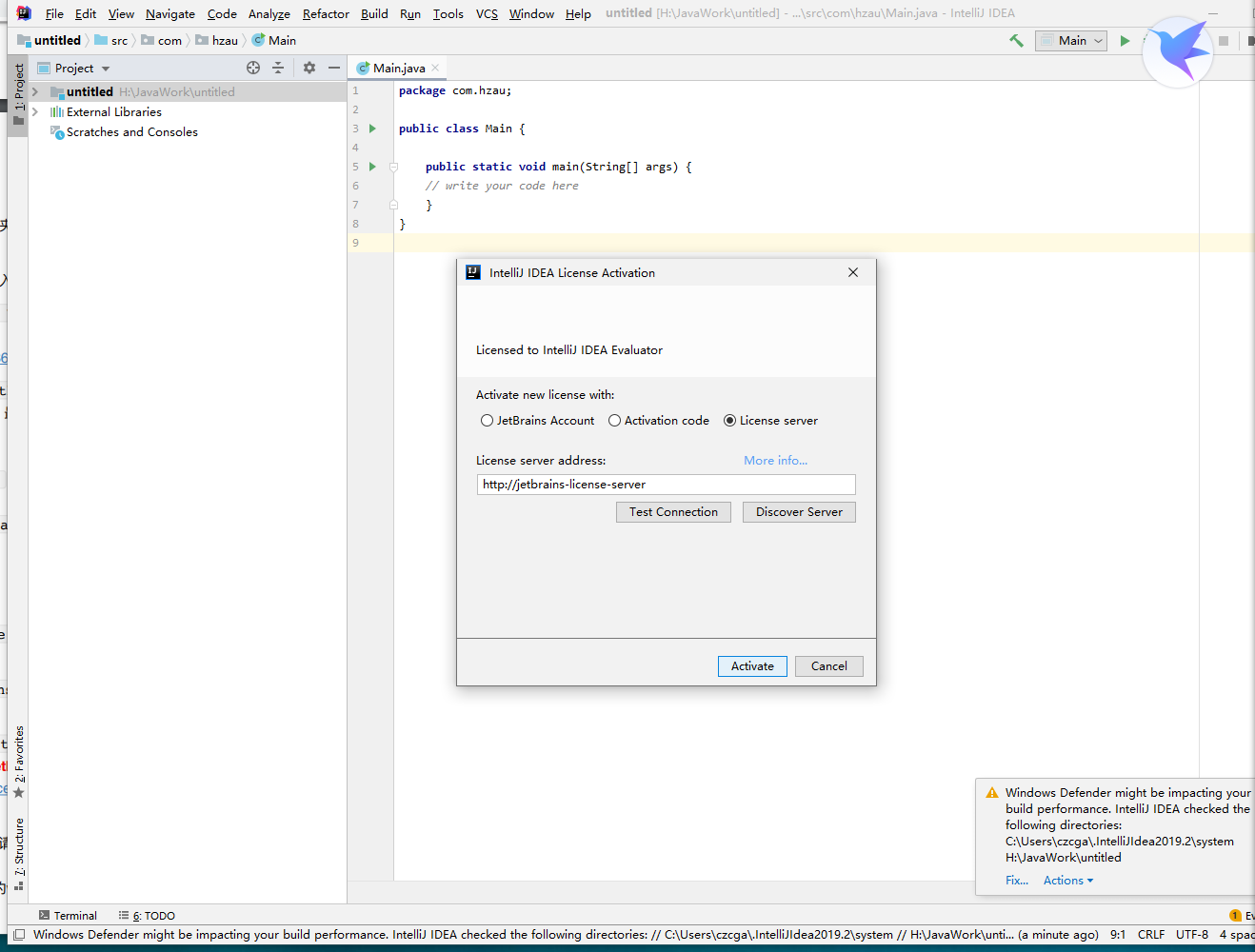Select the JetBrains Account radio option

coord(487,421)
